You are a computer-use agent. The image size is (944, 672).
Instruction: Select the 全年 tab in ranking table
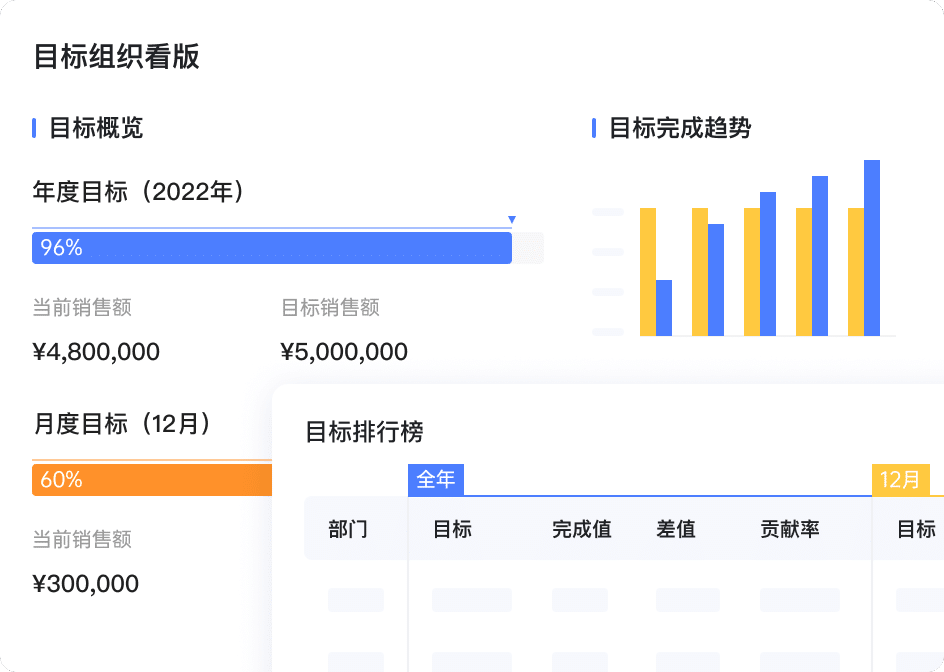click(436, 480)
